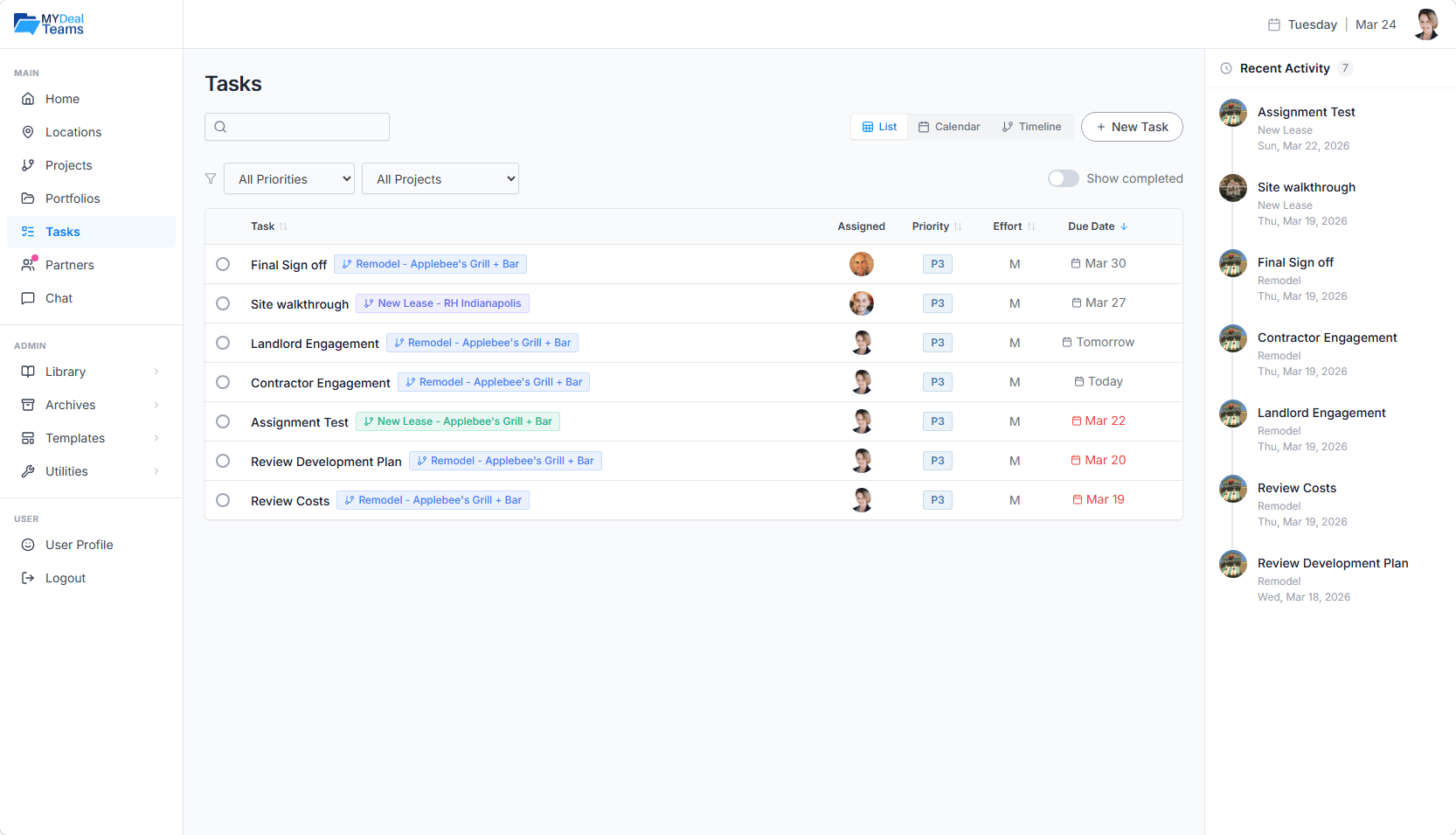Mark Review Development Plan complete
Image resolution: width=1456 pixels, height=835 pixels.
click(223, 461)
